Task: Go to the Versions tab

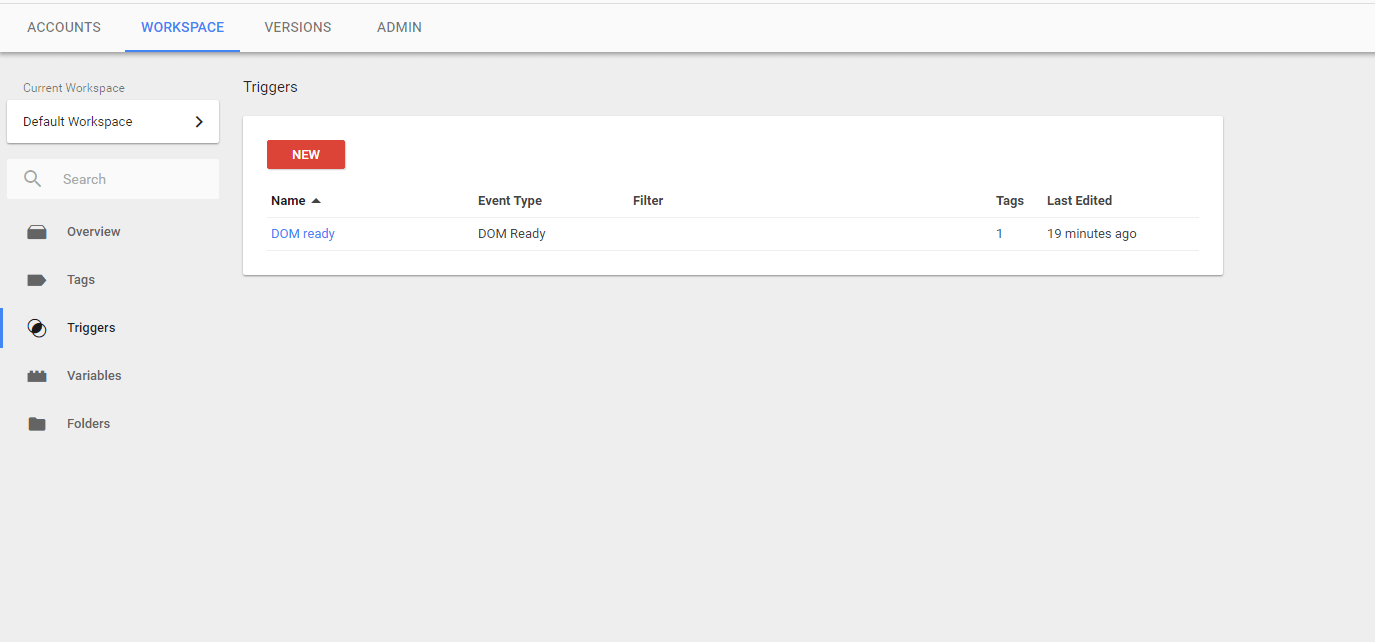Action: click(x=298, y=27)
